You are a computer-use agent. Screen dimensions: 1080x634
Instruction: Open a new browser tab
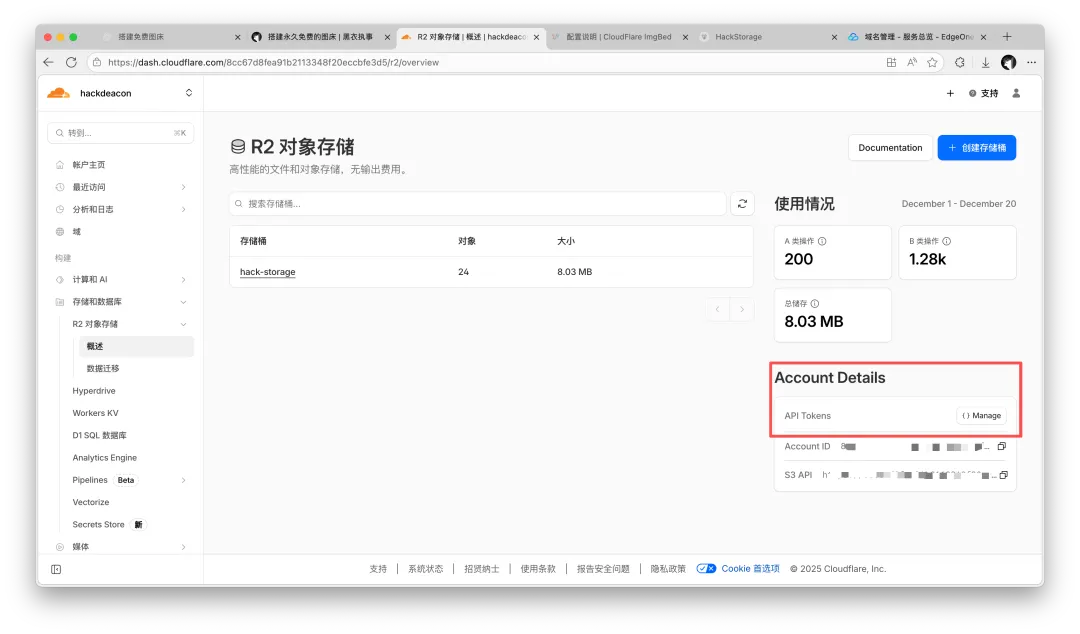pos(1007,37)
